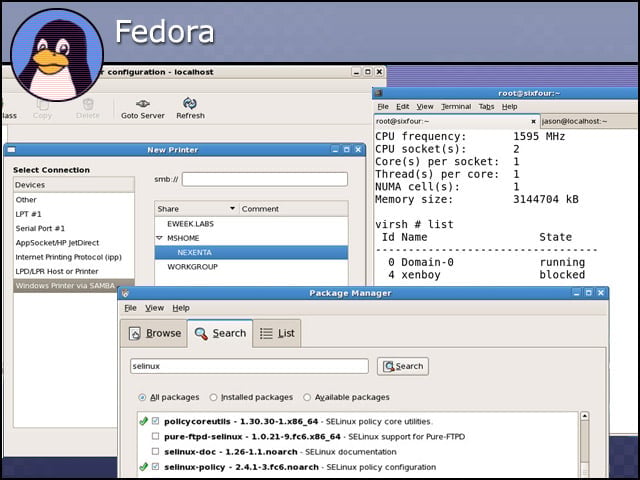The width and height of the screenshot is (640, 480).
Task: Click the installed checkmark beside selinux-policy
Action: point(143,467)
